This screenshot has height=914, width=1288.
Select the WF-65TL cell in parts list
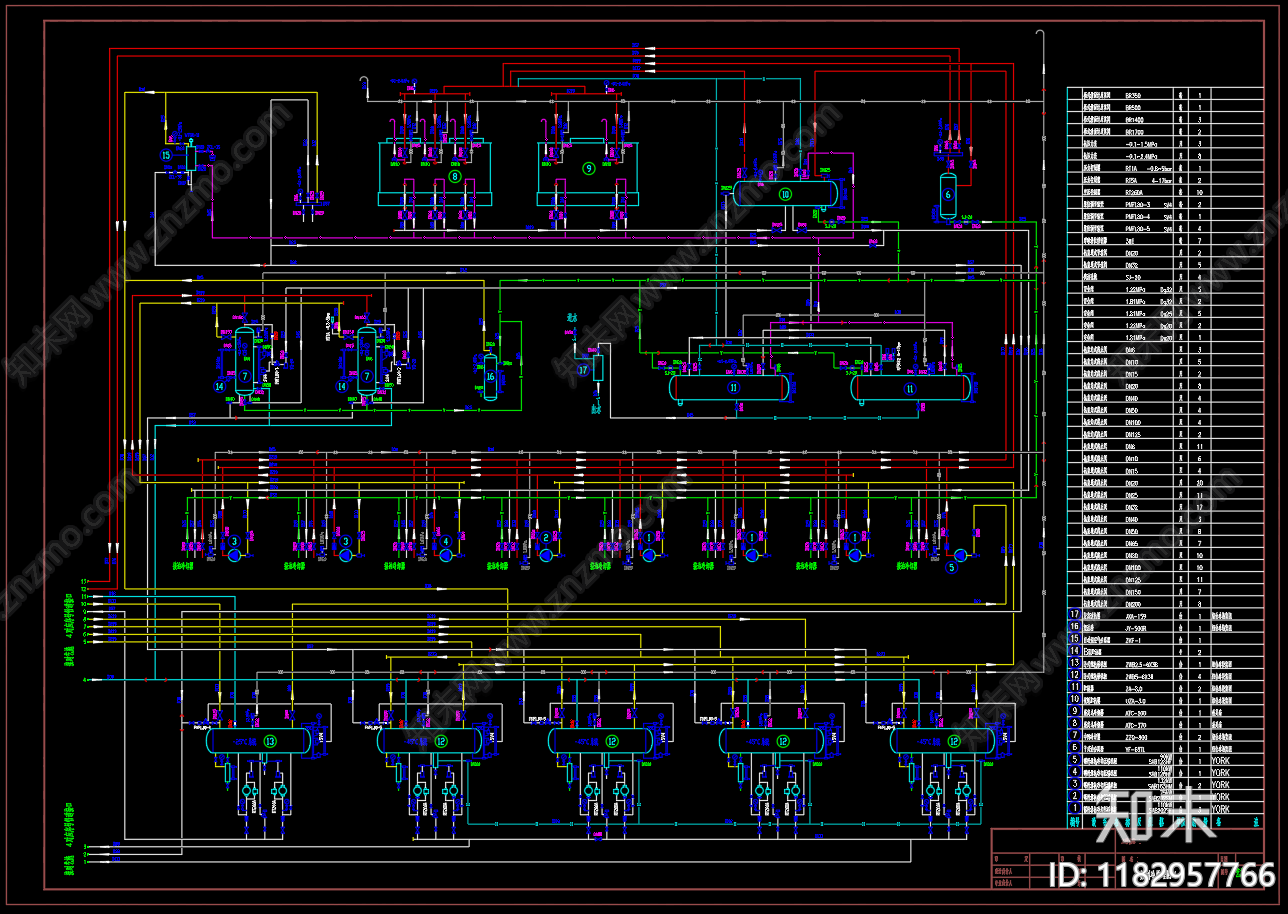[x=1135, y=749]
